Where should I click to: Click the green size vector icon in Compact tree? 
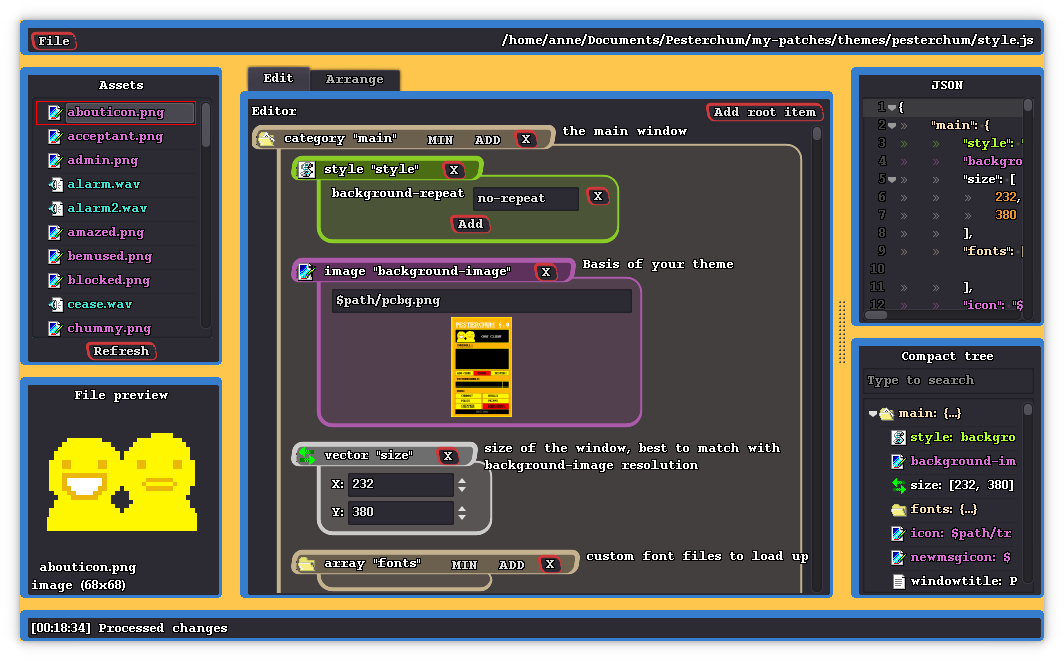pos(897,485)
